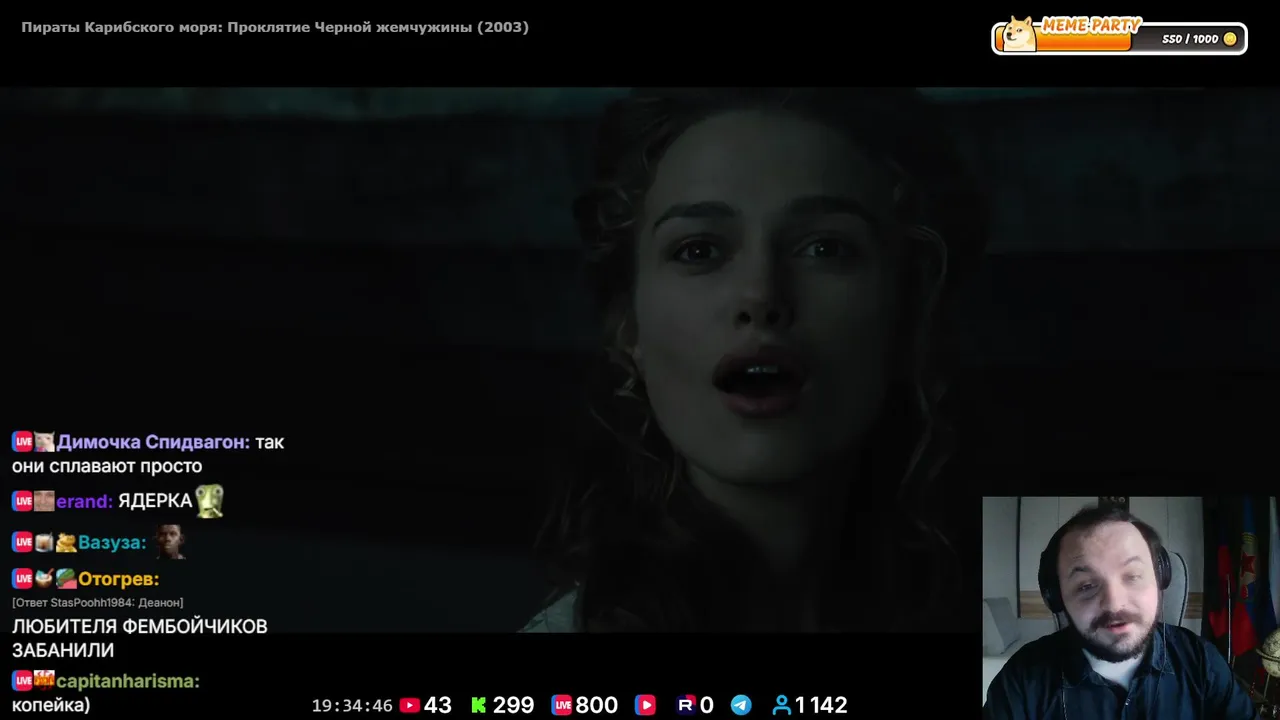1280x720 pixels.
Task: Click the bowl badge beside Отогрев
Action: (44, 578)
